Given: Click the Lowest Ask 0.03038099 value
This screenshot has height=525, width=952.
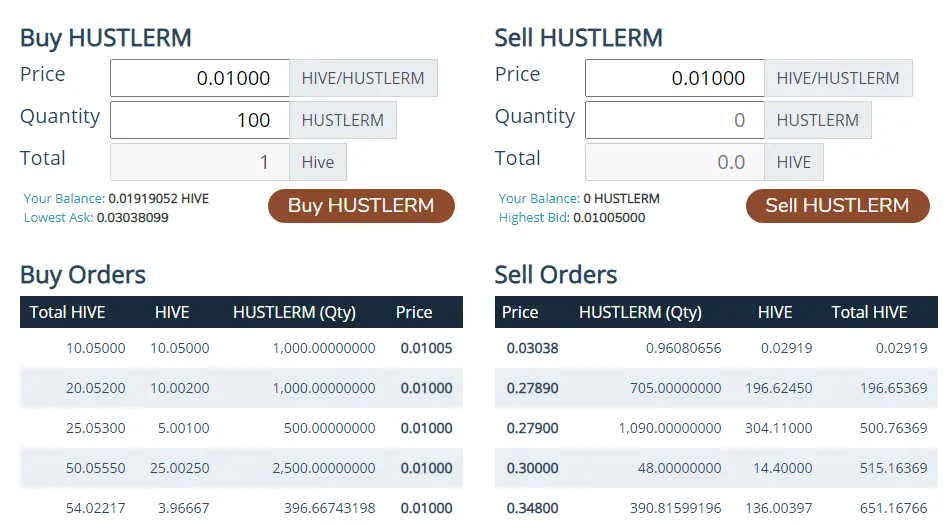Looking at the screenshot, I should (x=132, y=217).
